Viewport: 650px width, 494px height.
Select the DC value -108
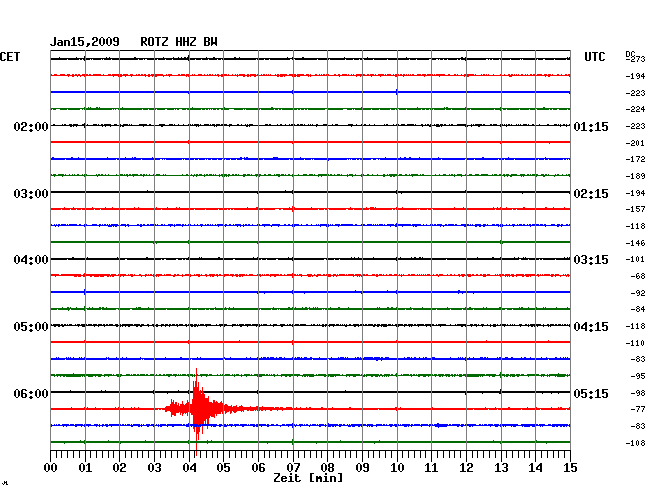[x=635, y=443]
